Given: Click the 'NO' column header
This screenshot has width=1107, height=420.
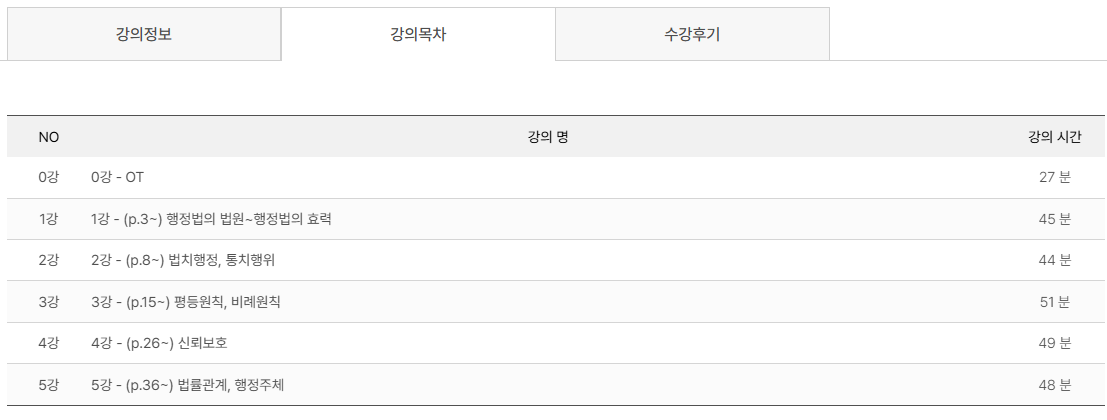Looking at the screenshot, I should click(49, 136).
